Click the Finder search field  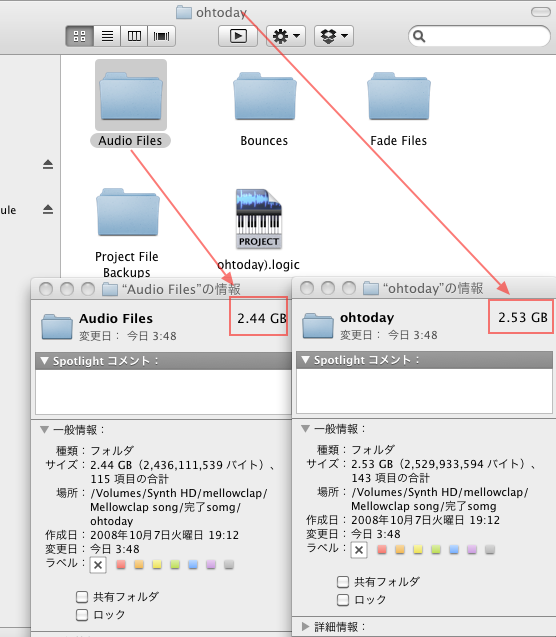pyautogui.click(x=479, y=36)
